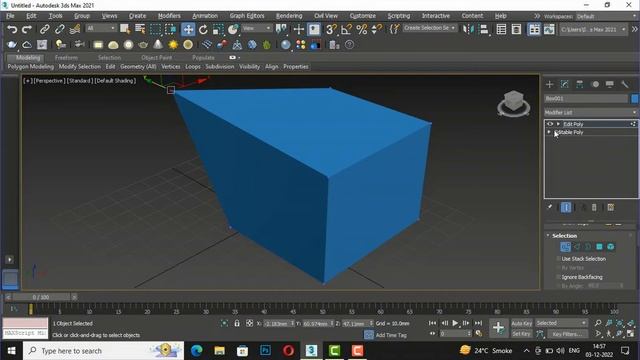
Task: Click the time slider showing 0 / 100
Action: coord(40,297)
